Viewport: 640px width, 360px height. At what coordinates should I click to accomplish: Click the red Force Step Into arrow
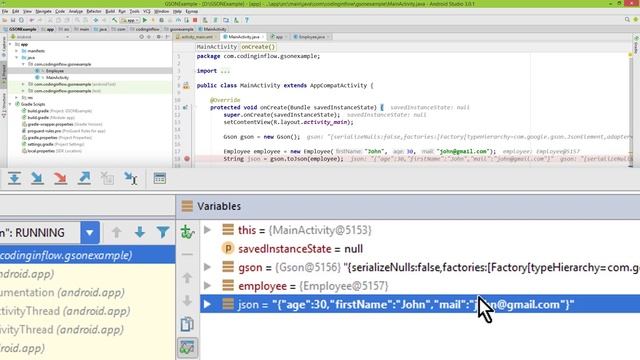[60, 178]
